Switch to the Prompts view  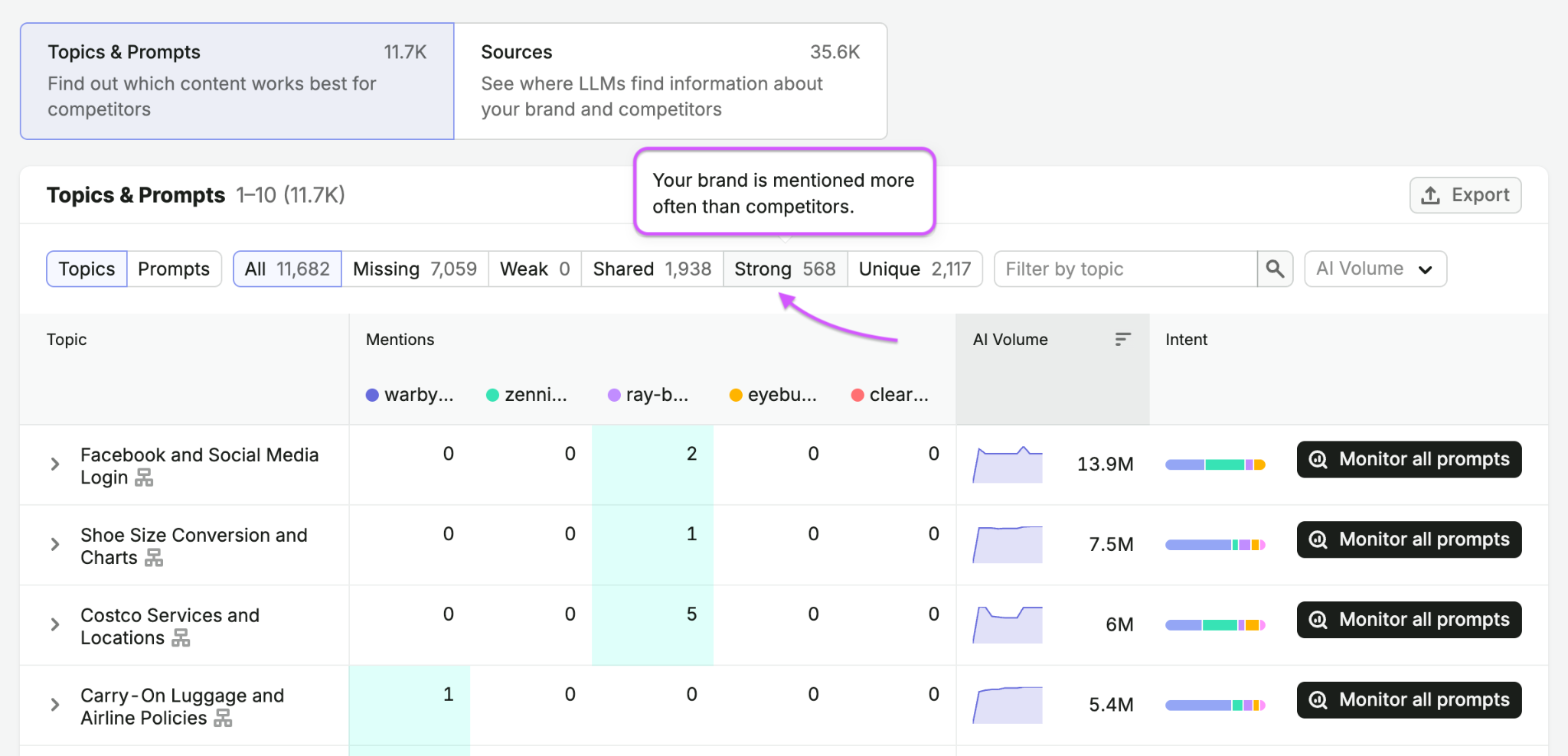[x=174, y=269]
